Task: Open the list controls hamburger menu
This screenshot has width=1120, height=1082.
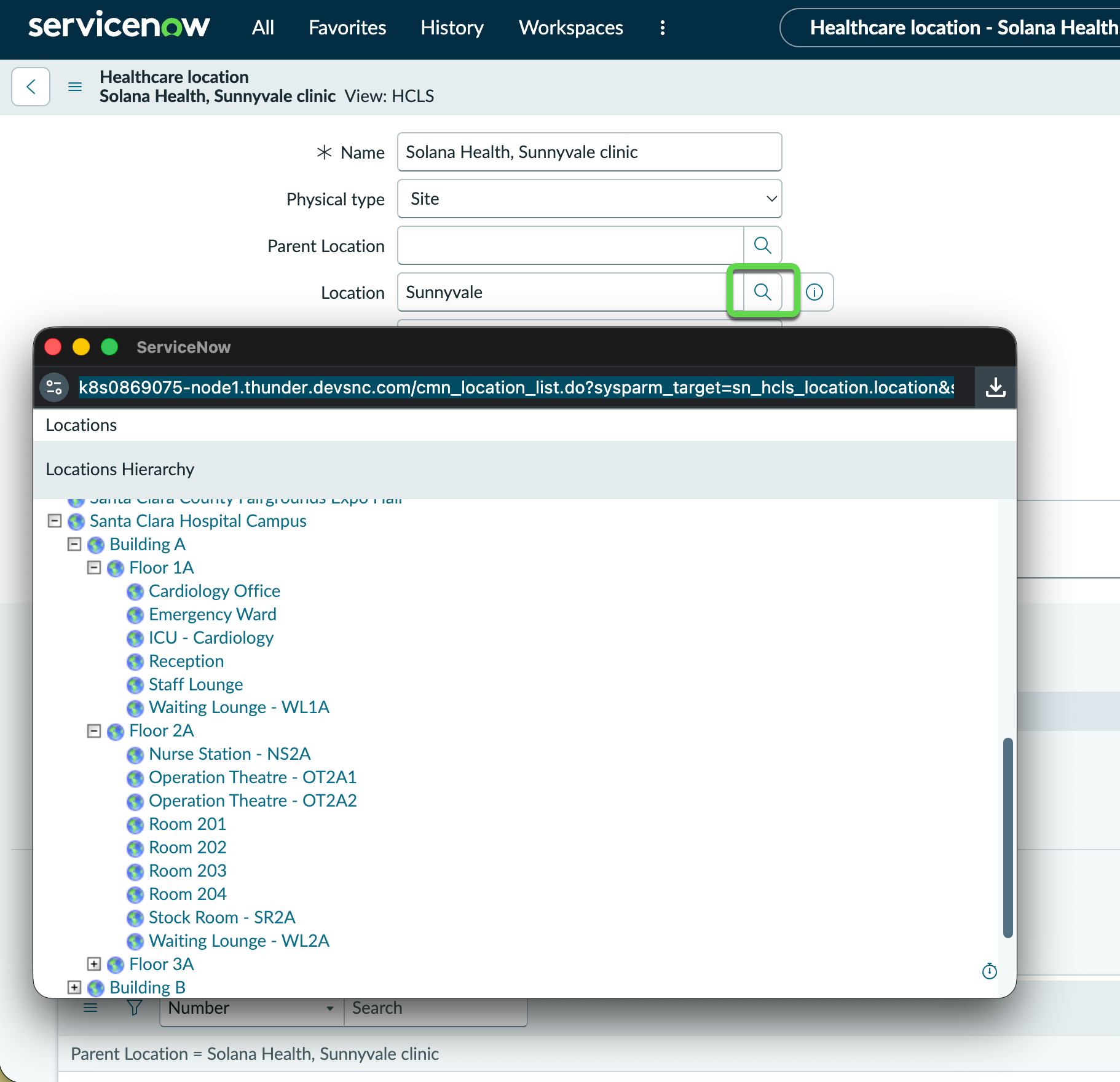Action: click(x=90, y=1008)
